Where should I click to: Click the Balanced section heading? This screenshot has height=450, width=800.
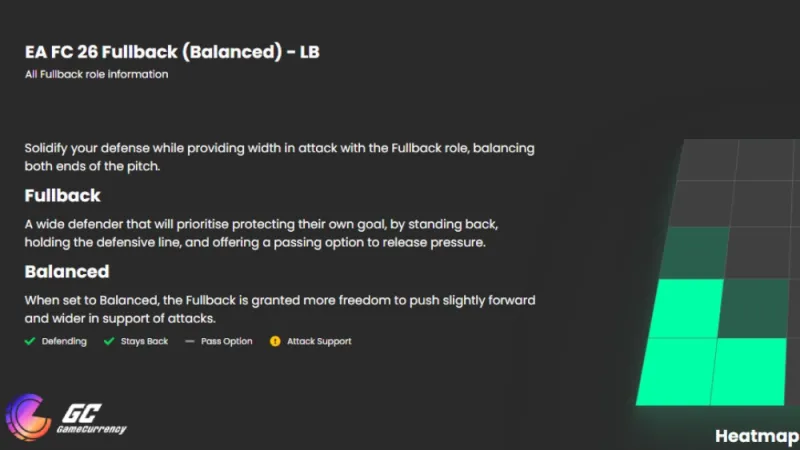pyautogui.click(x=66, y=271)
